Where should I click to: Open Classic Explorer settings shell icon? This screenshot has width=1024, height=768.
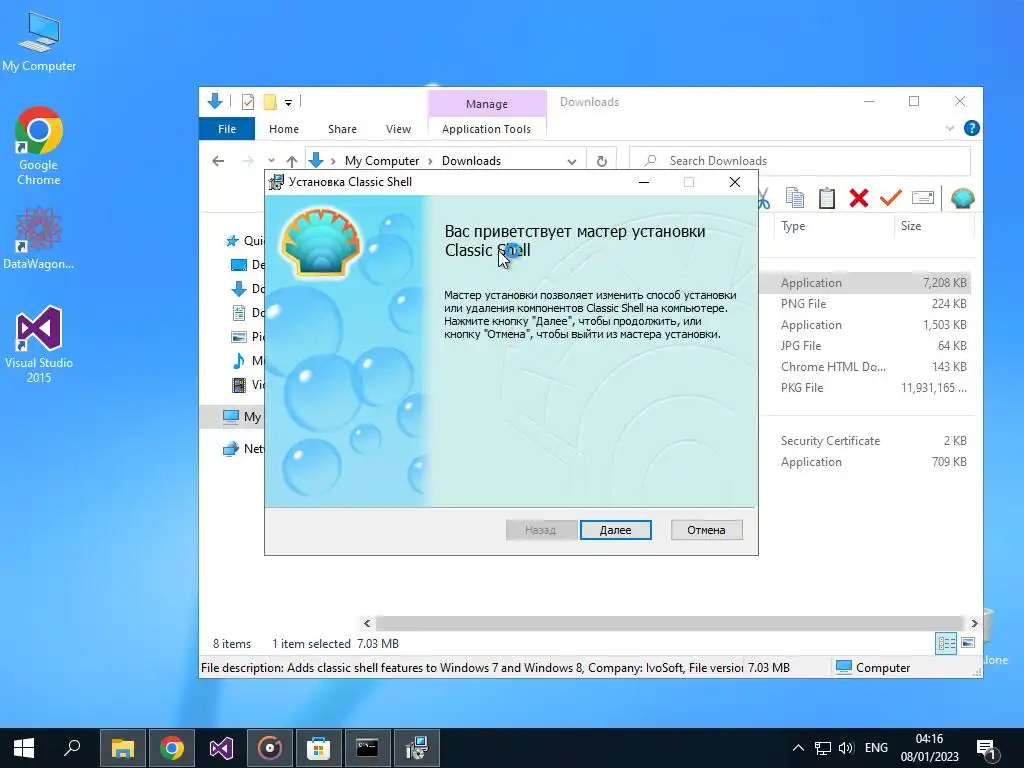[963, 198]
